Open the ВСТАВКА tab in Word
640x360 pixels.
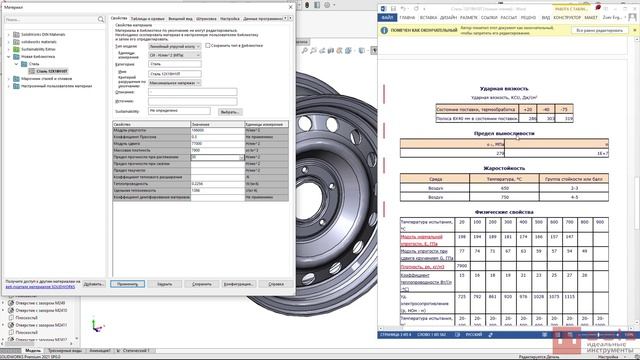tap(428, 18)
